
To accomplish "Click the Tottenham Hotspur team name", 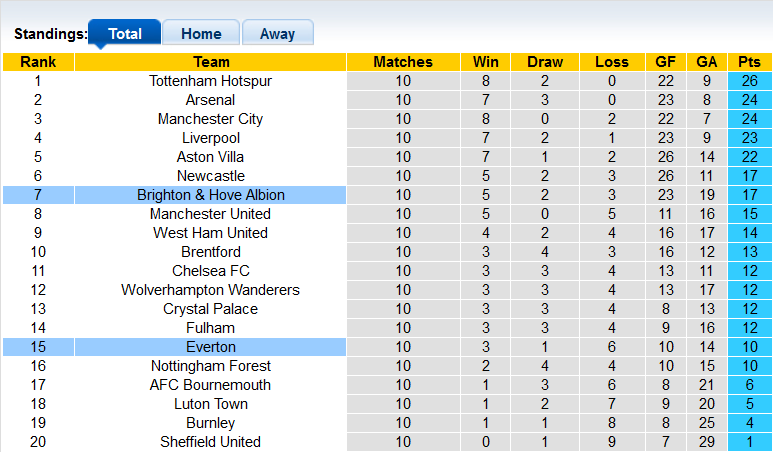I will (x=210, y=81).
